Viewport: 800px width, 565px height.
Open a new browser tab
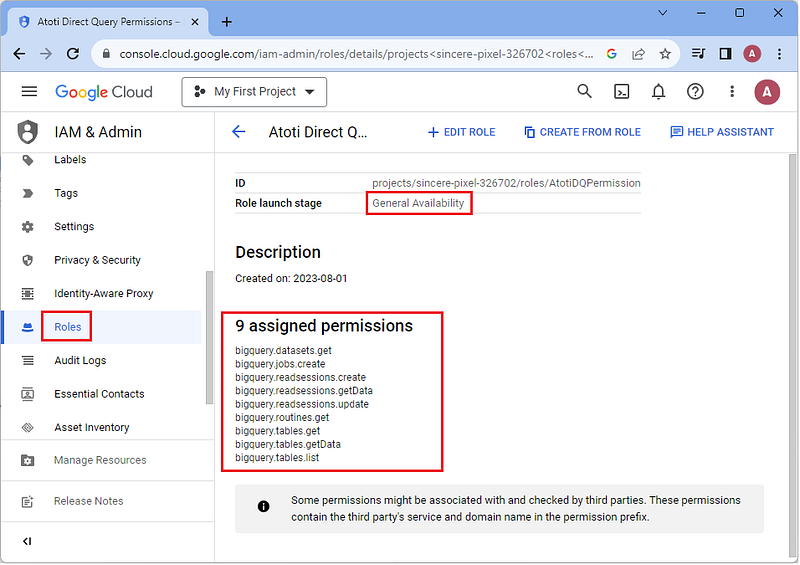[x=227, y=22]
